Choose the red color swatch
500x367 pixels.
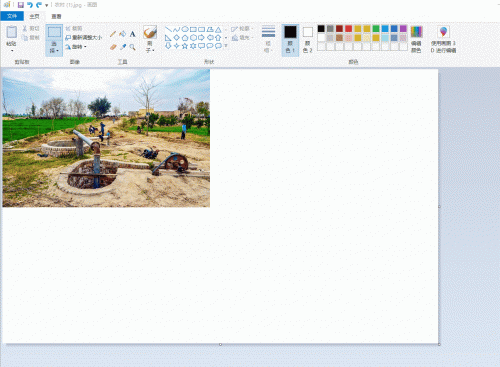[x=348, y=29]
